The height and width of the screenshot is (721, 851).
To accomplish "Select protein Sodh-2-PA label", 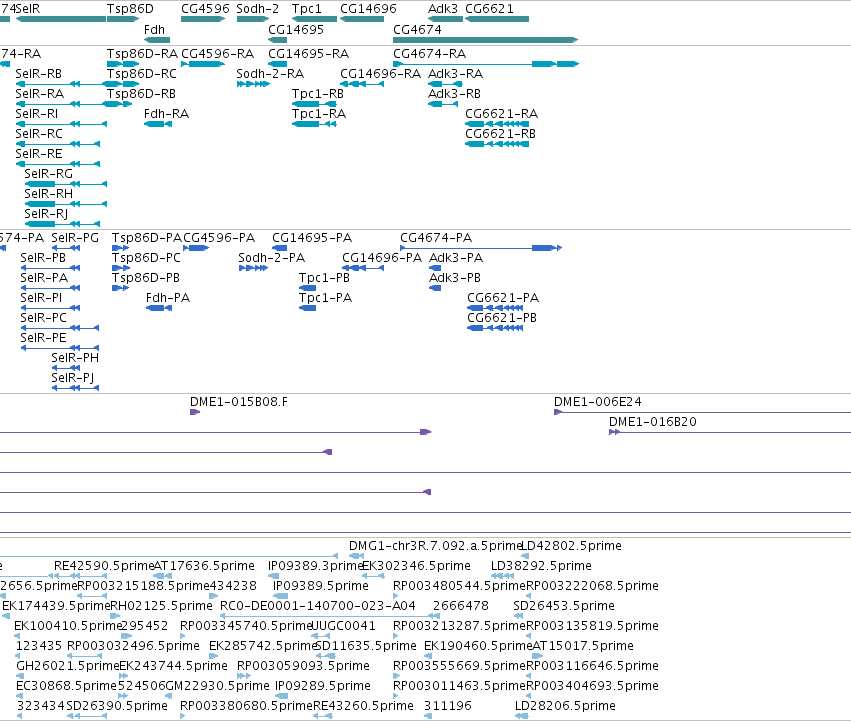I will tap(271, 257).
